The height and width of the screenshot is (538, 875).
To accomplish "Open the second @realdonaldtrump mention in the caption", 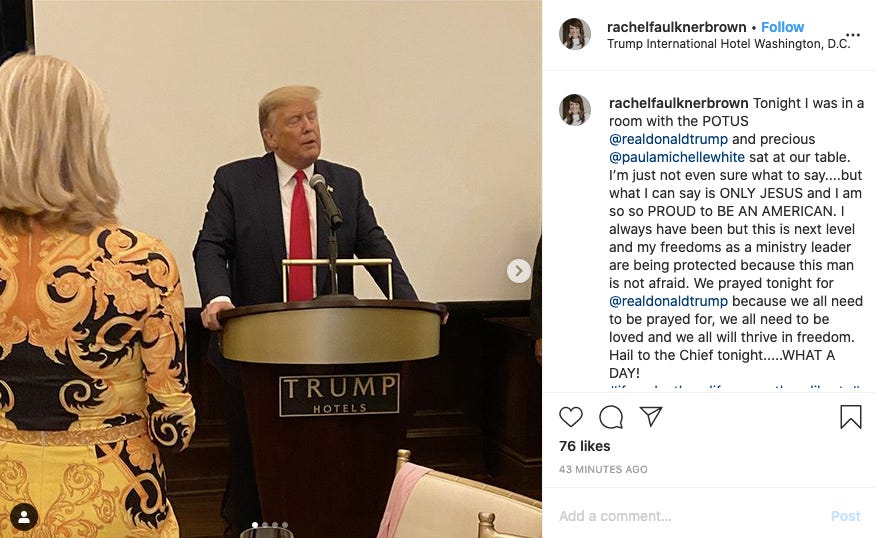I will [668, 301].
